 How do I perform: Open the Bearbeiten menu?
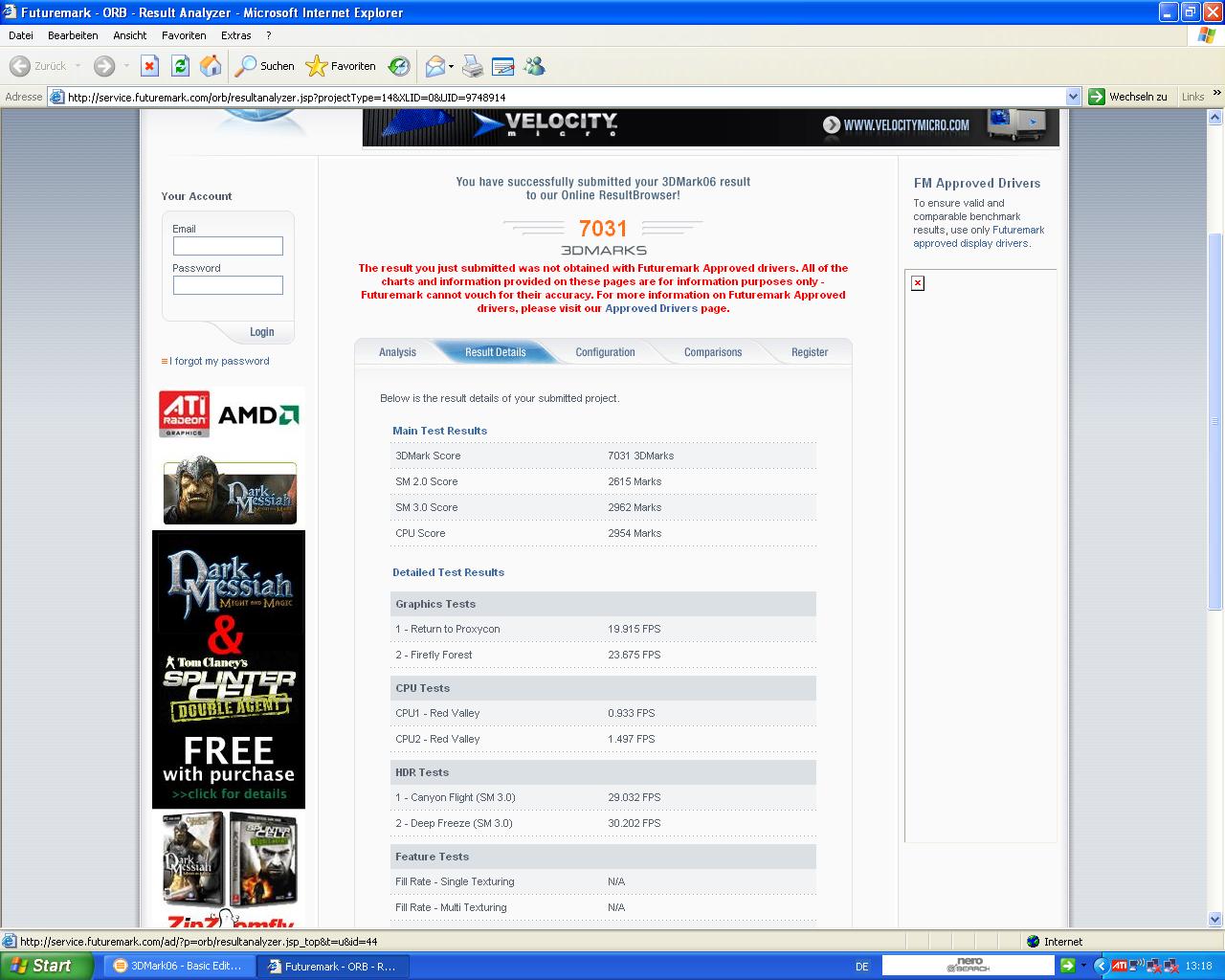pos(73,35)
